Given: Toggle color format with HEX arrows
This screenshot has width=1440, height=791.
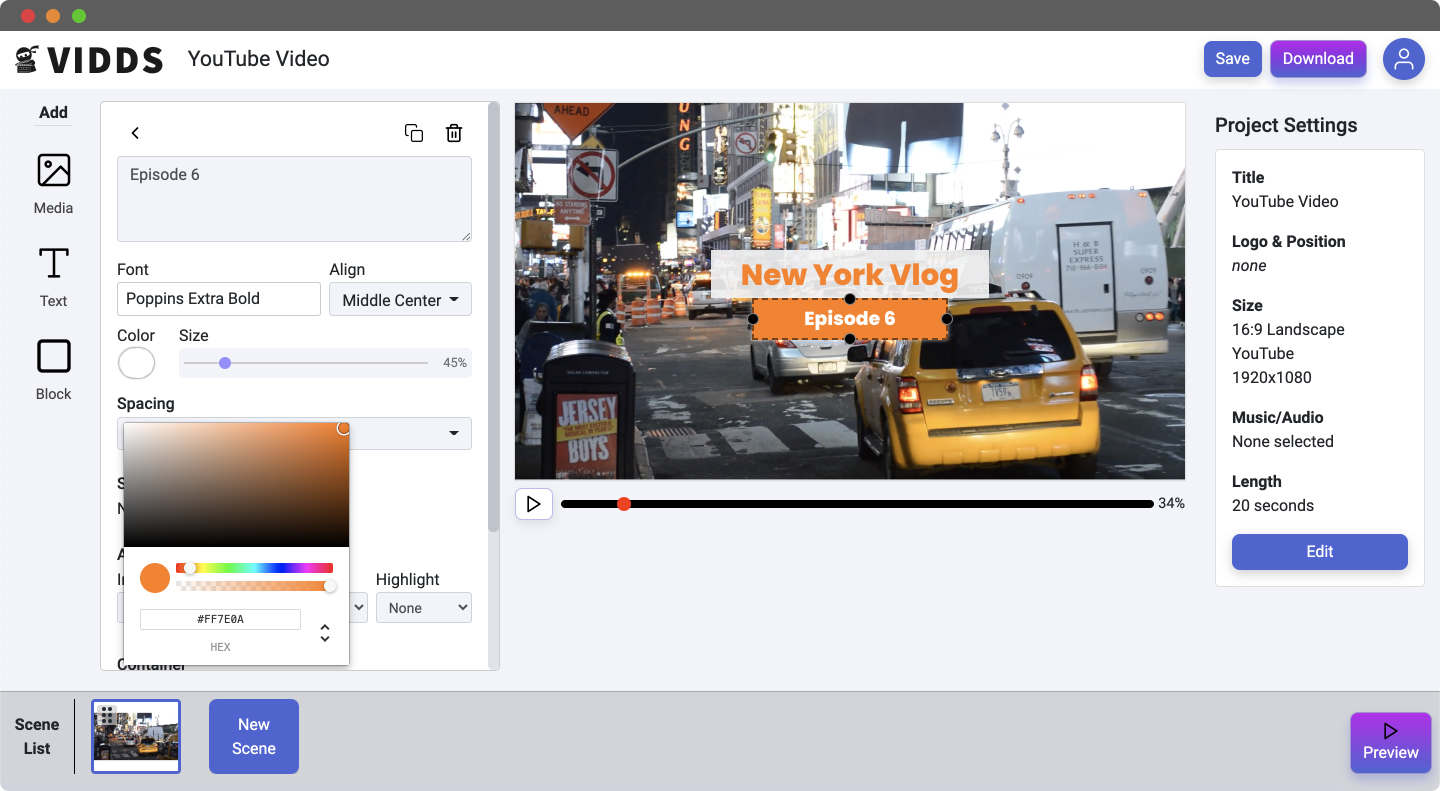Looking at the screenshot, I should pyautogui.click(x=325, y=633).
